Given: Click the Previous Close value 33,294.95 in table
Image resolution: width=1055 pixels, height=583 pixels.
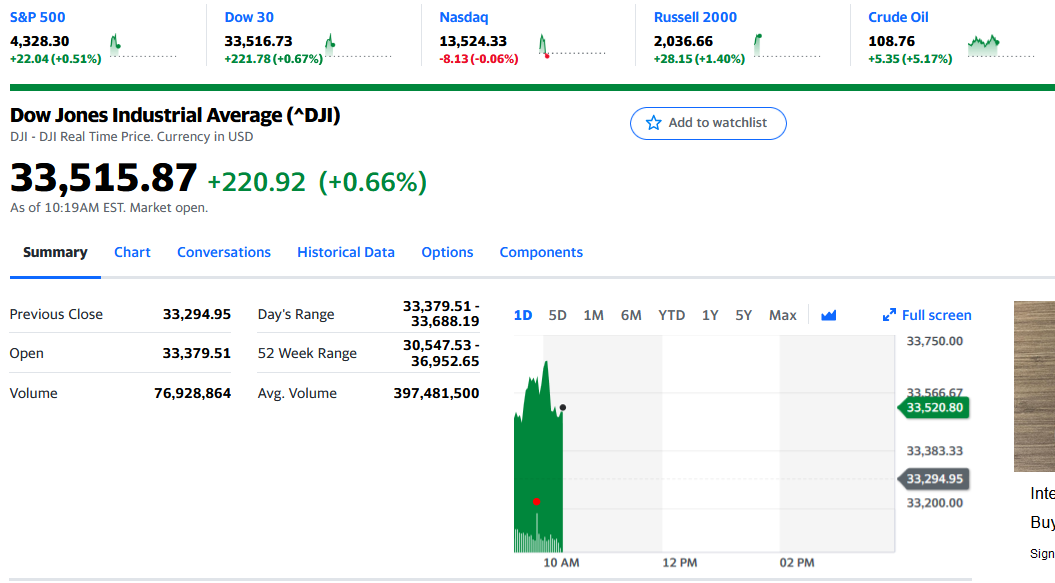Looking at the screenshot, I should pyautogui.click(x=196, y=314).
